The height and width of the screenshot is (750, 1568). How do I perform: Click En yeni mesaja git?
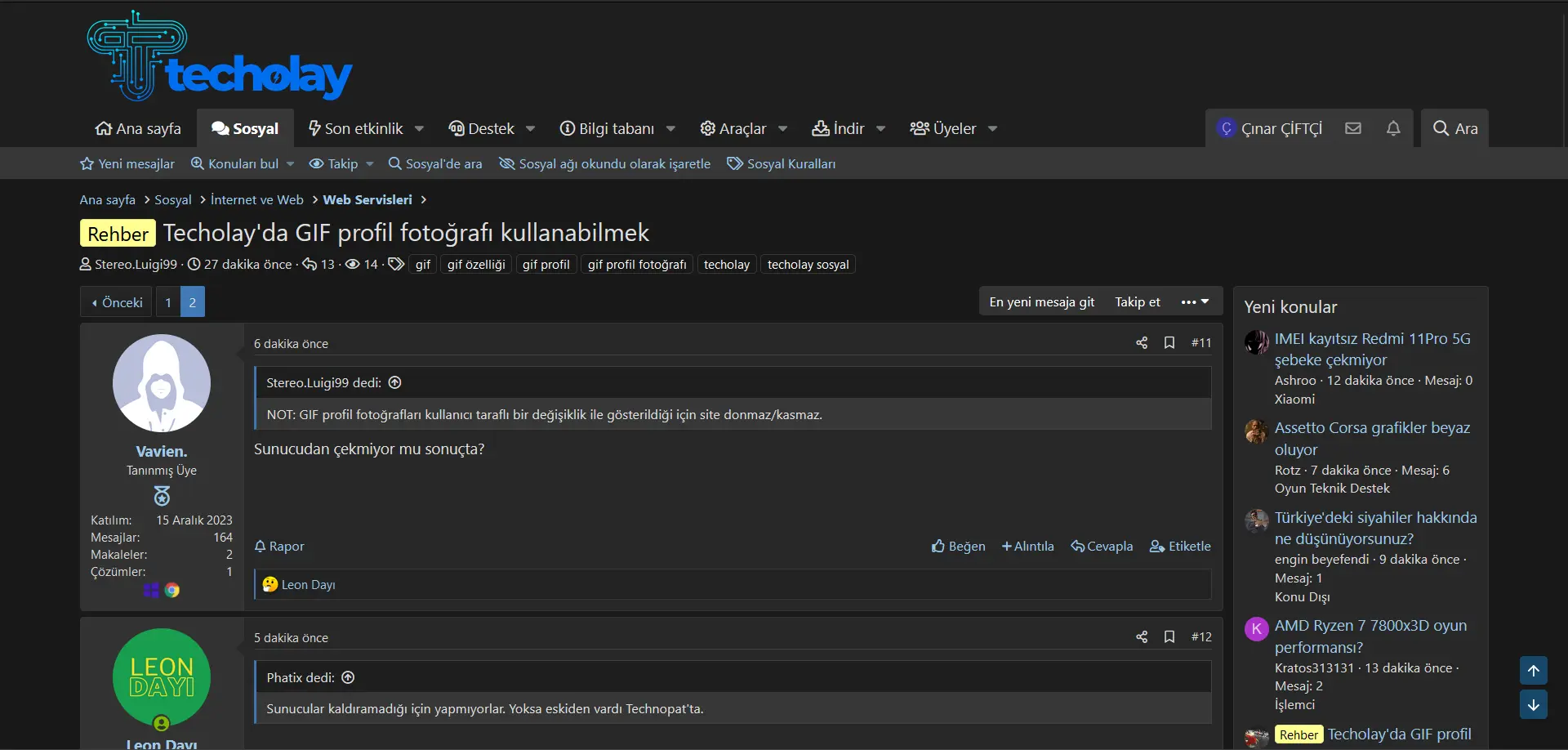click(x=1042, y=301)
